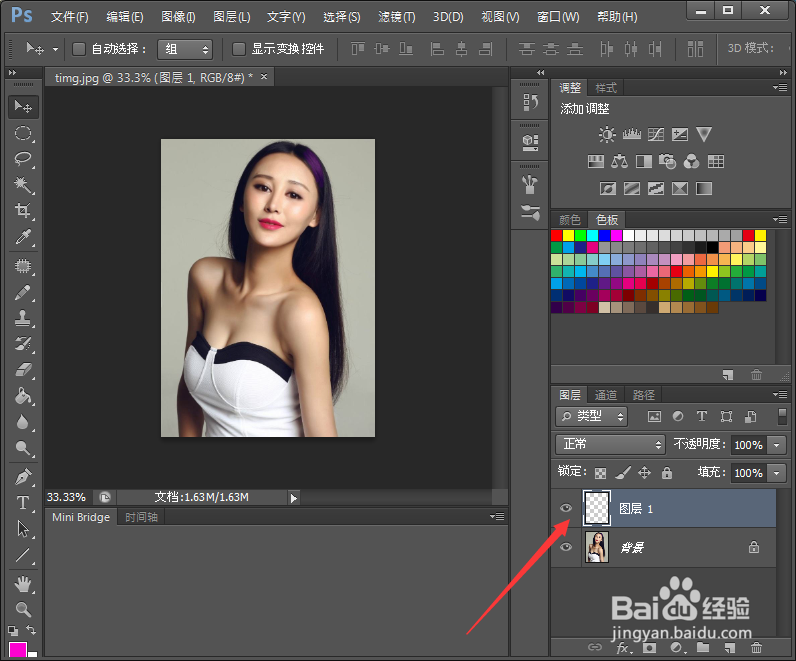Open the 图像(I) menu
This screenshot has height=661, width=796.
click(178, 17)
